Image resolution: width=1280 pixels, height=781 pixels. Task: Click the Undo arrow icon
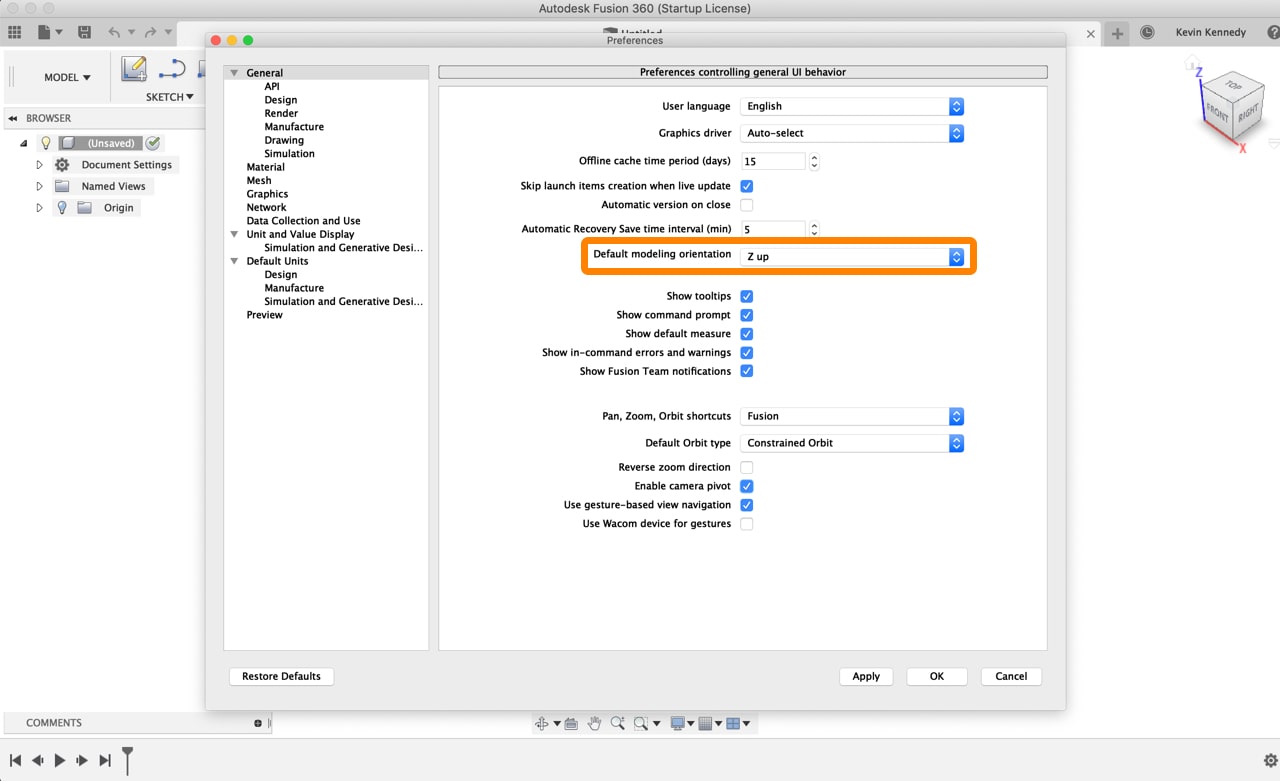point(114,33)
